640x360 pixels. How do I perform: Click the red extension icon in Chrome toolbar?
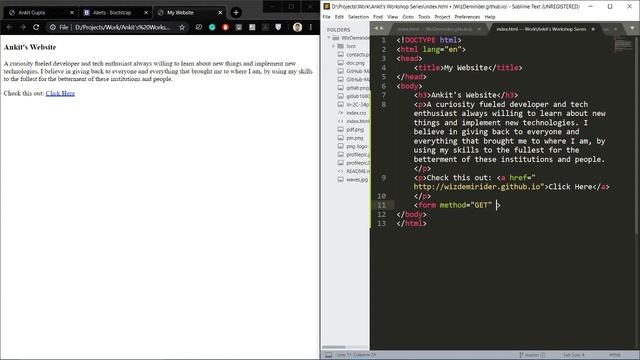[225, 27]
